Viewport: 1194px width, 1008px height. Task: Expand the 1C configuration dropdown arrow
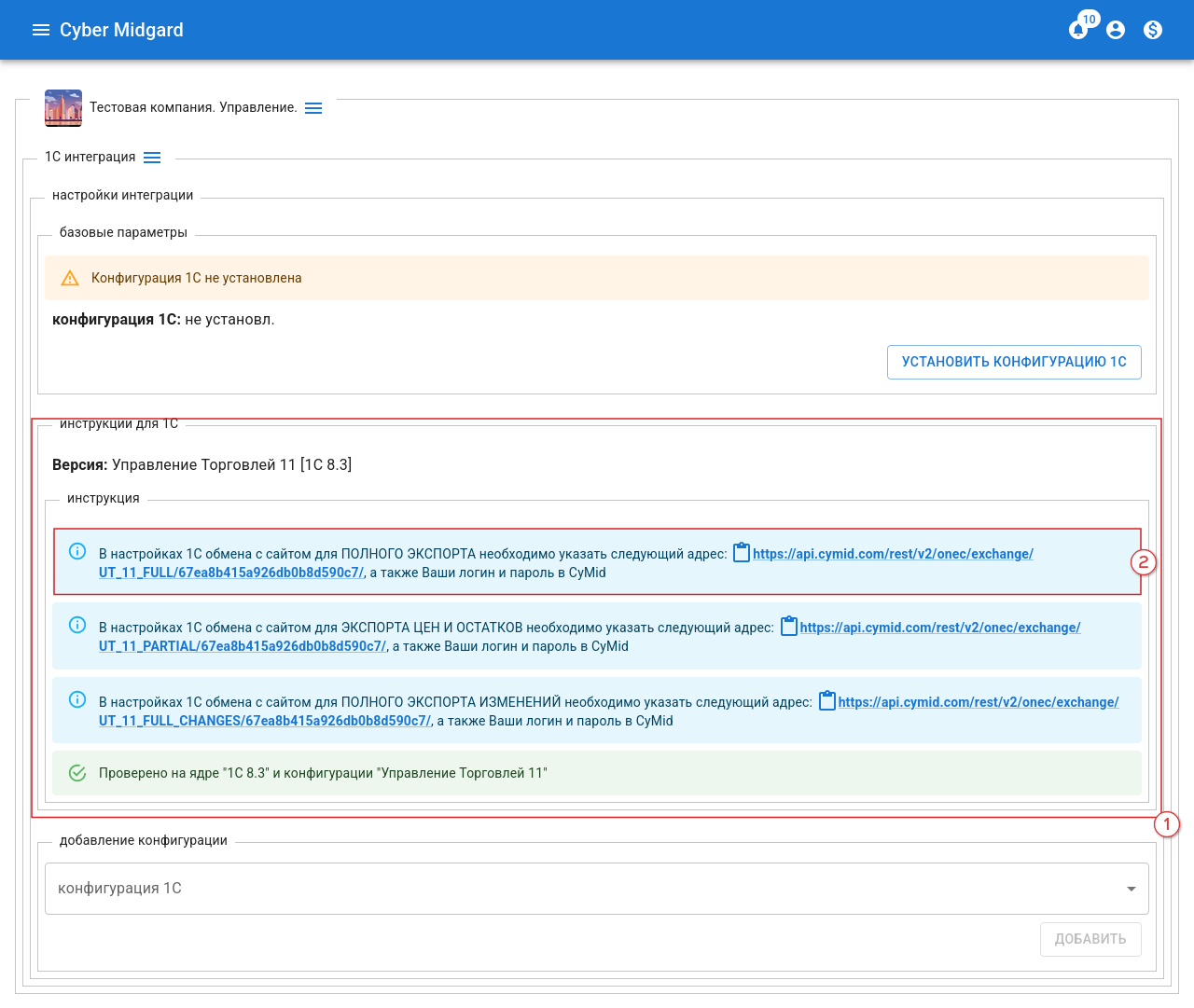point(1131,889)
